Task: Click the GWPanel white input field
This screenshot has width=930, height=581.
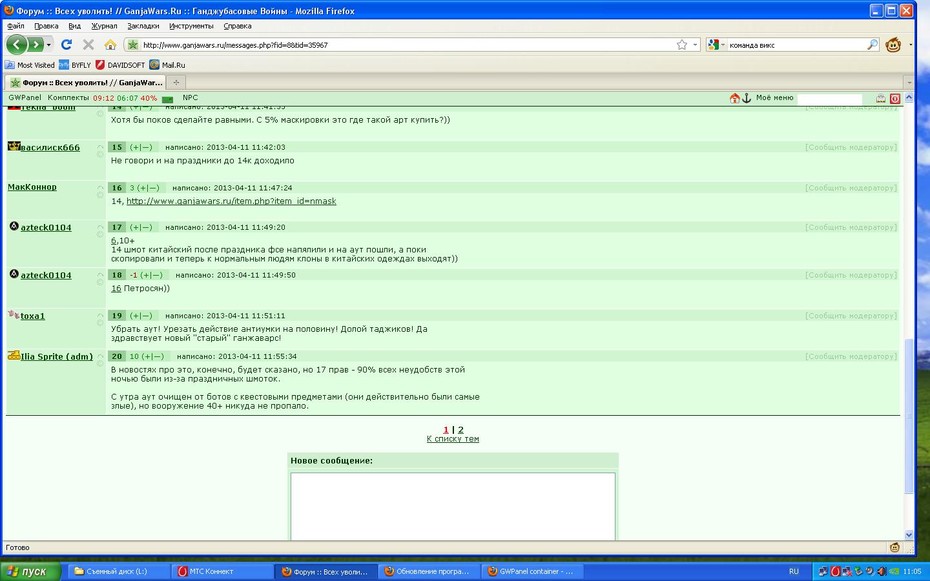Action: [830, 99]
